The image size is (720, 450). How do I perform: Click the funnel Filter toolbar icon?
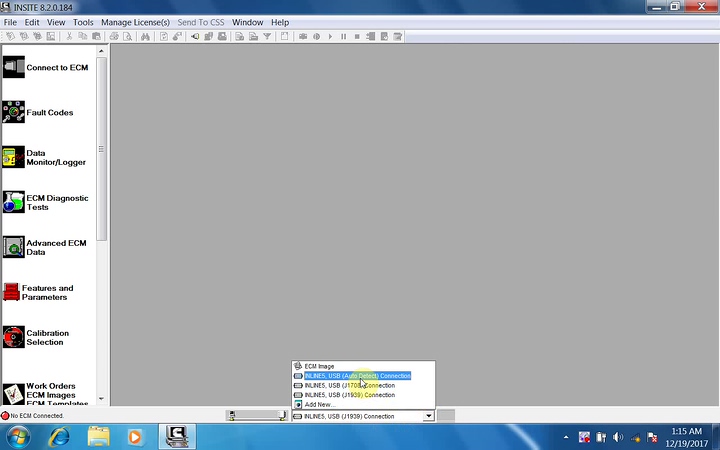point(267,36)
